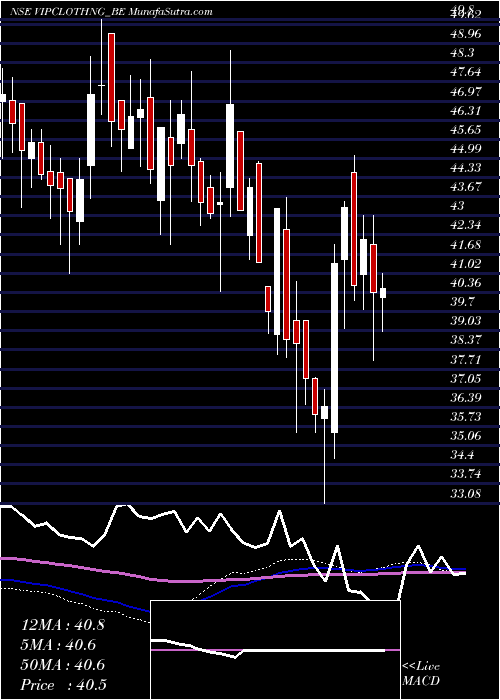Click the Price : 40.5 legend entry
The width and height of the screenshot is (500, 700).
point(63,685)
